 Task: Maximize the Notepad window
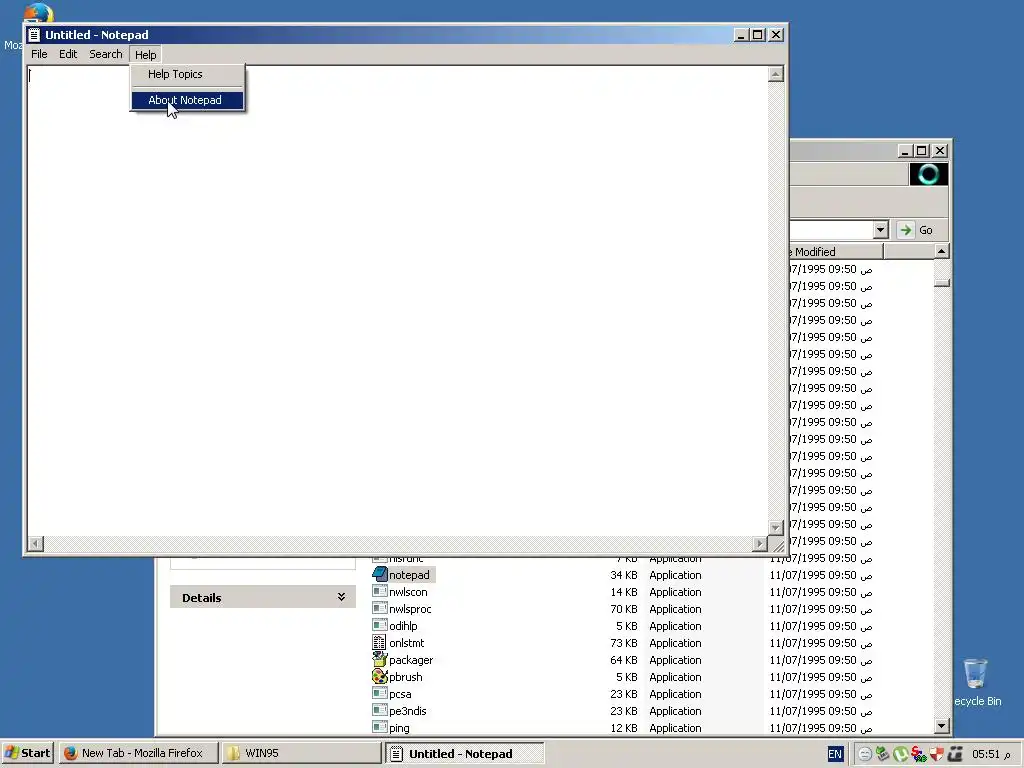(758, 35)
